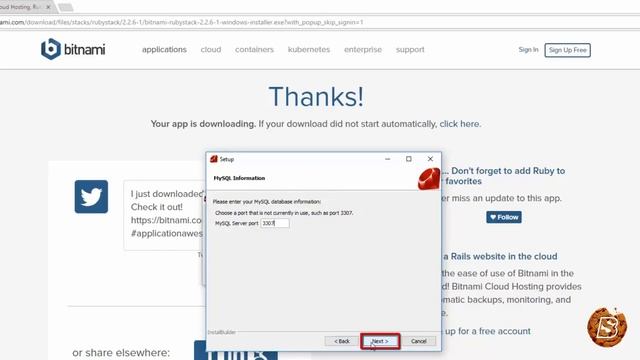Viewport: 640px width, 360px height.
Task: Open the enterprise menu
Action: (x=363, y=50)
